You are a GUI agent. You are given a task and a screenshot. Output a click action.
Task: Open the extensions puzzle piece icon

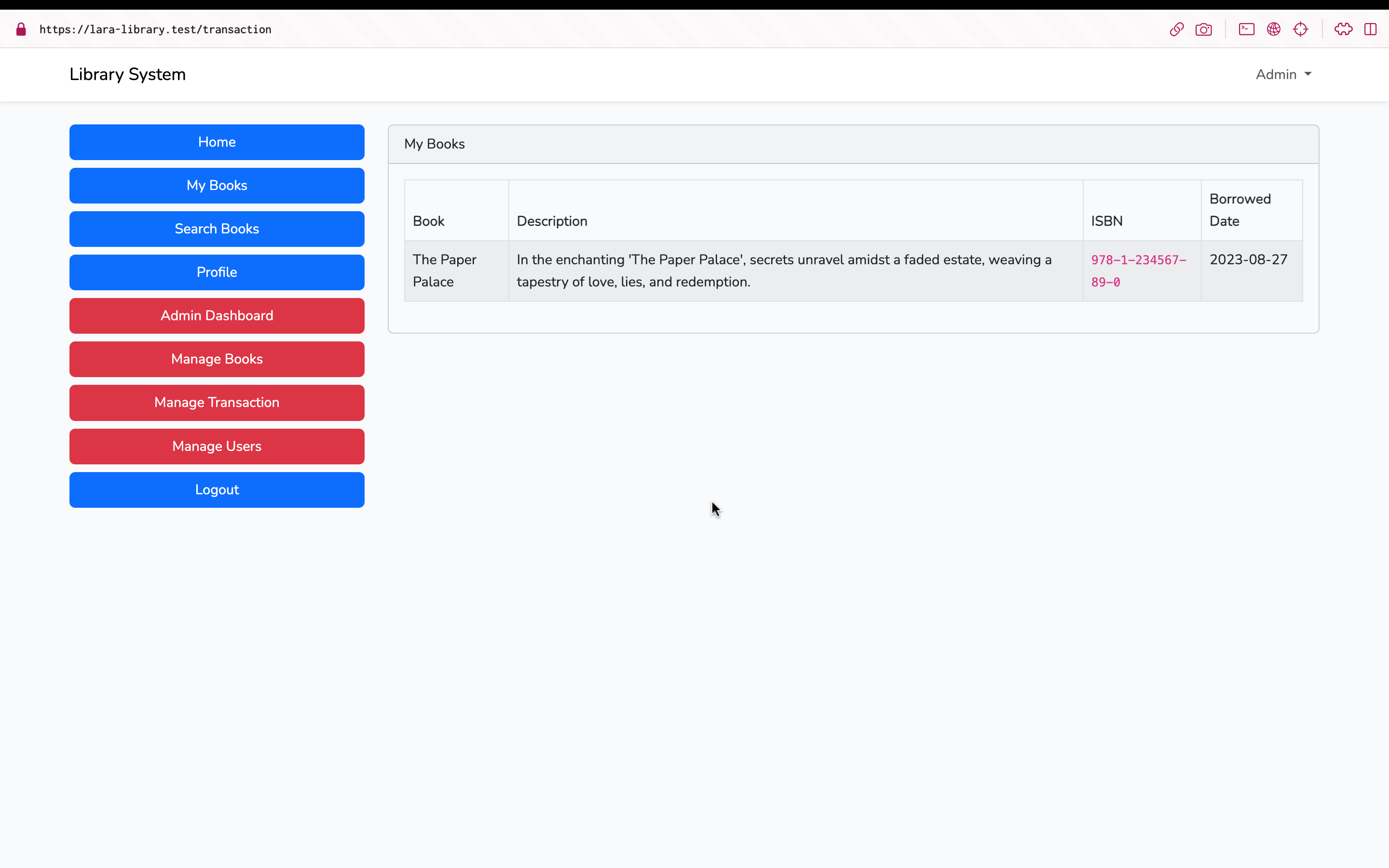click(x=1343, y=29)
